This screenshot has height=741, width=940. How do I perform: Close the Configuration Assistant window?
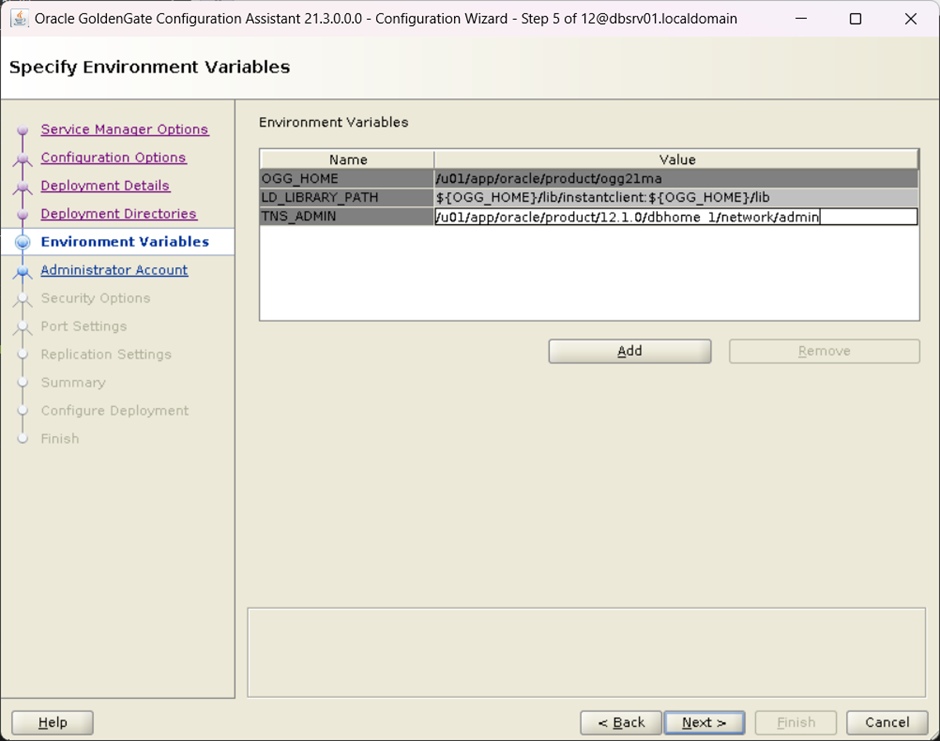click(x=911, y=19)
